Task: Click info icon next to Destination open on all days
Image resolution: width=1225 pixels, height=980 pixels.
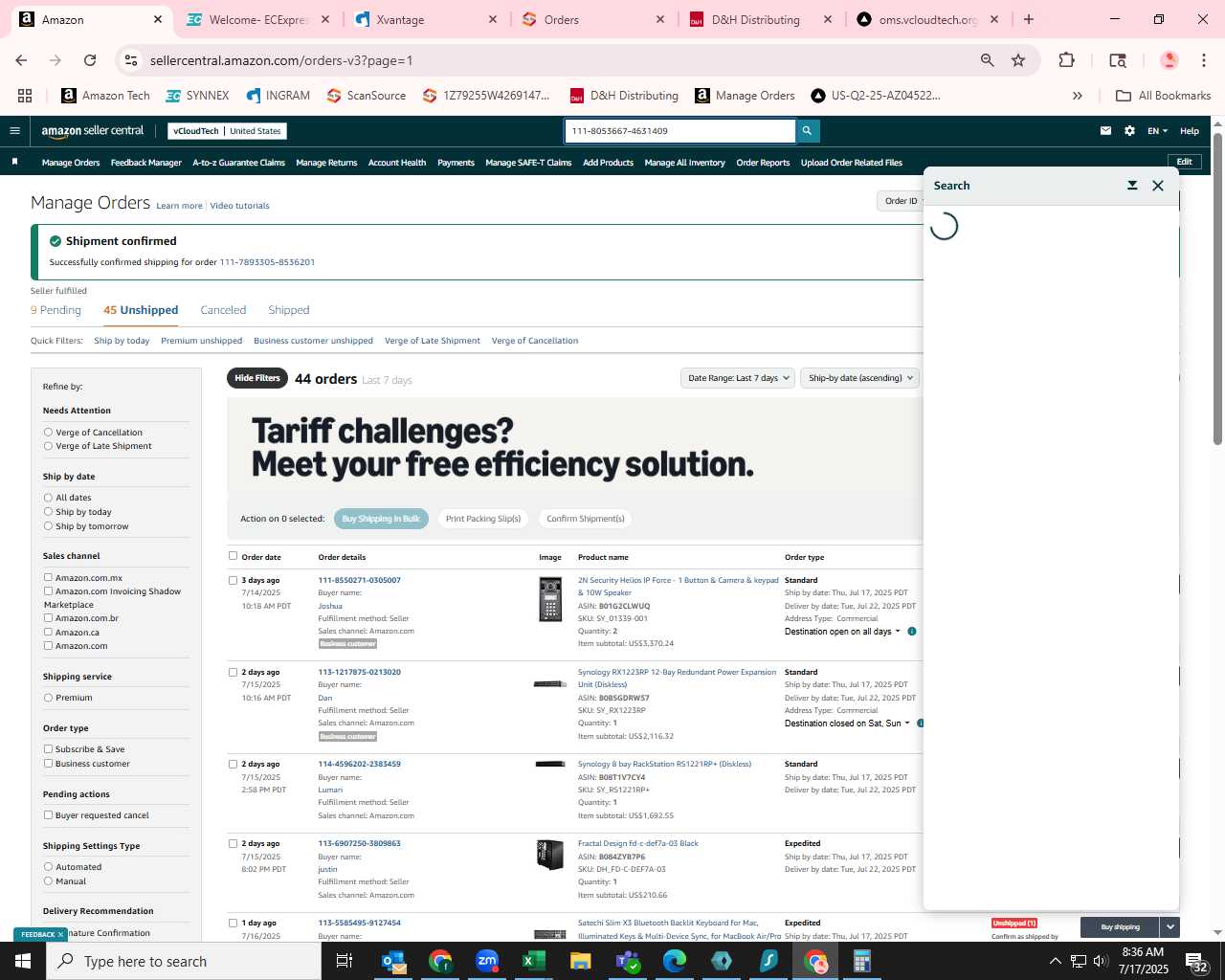Action: point(912,632)
